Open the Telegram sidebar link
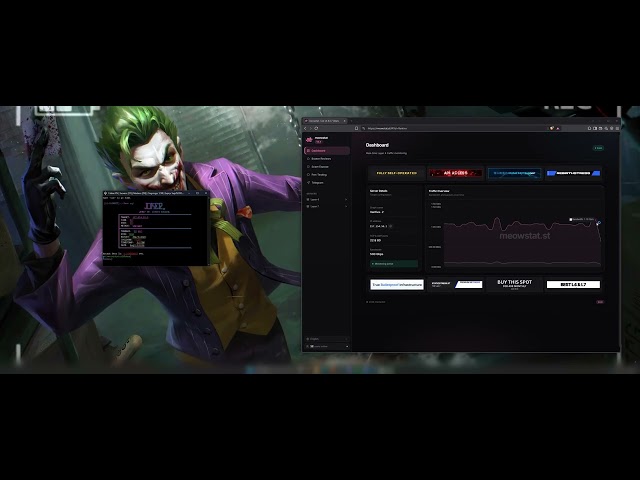 pos(327,182)
